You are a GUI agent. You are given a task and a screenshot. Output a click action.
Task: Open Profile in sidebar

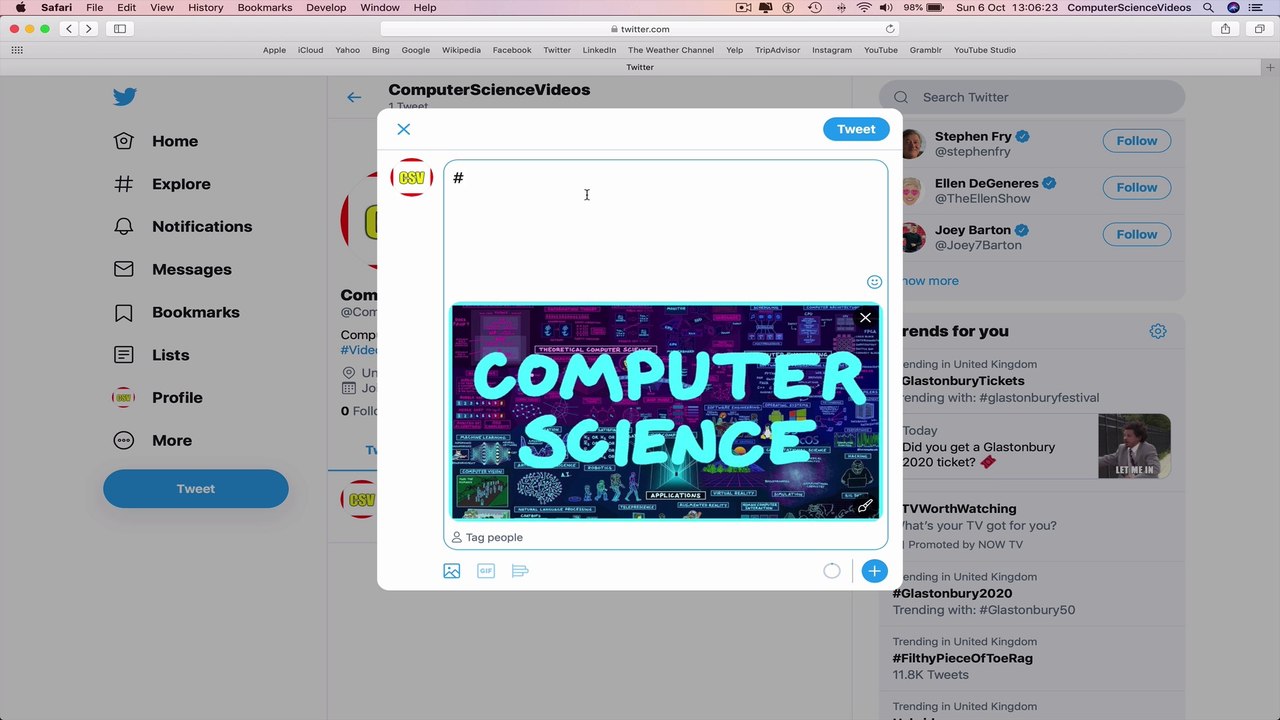coord(158,398)
